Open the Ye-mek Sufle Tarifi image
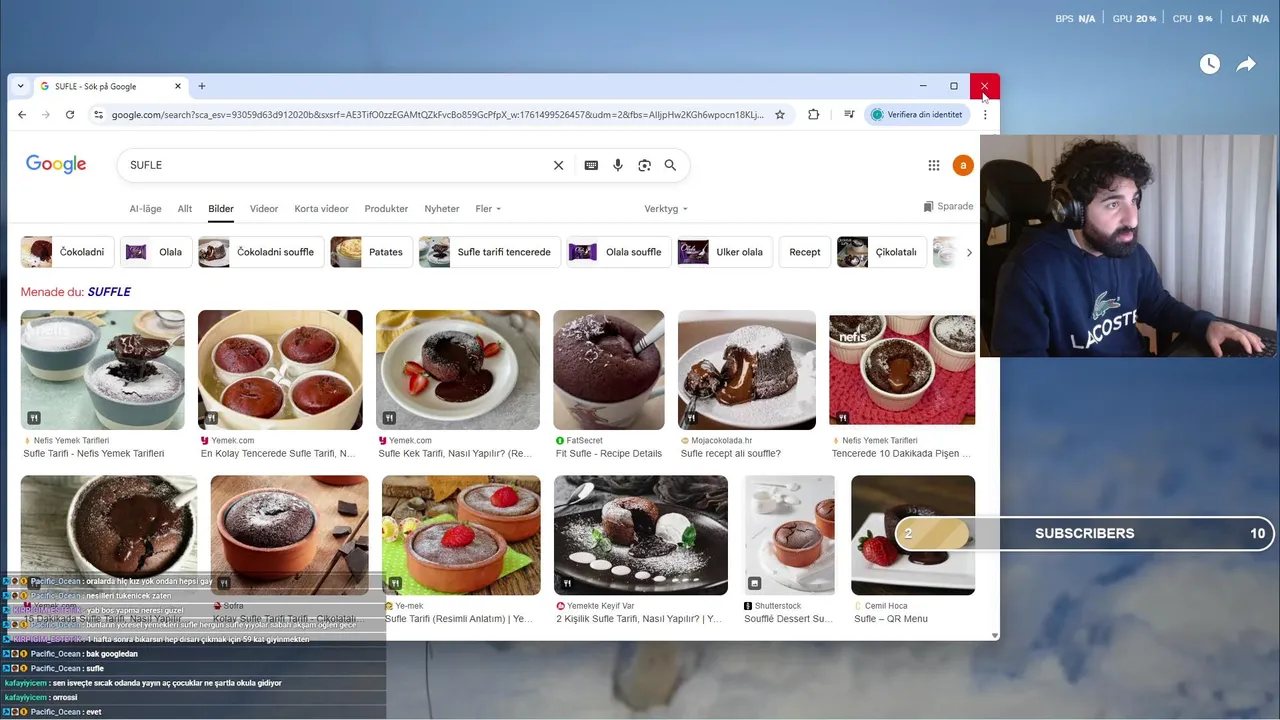Screen dimensions: 1280x720 click(x=461, y=535)
